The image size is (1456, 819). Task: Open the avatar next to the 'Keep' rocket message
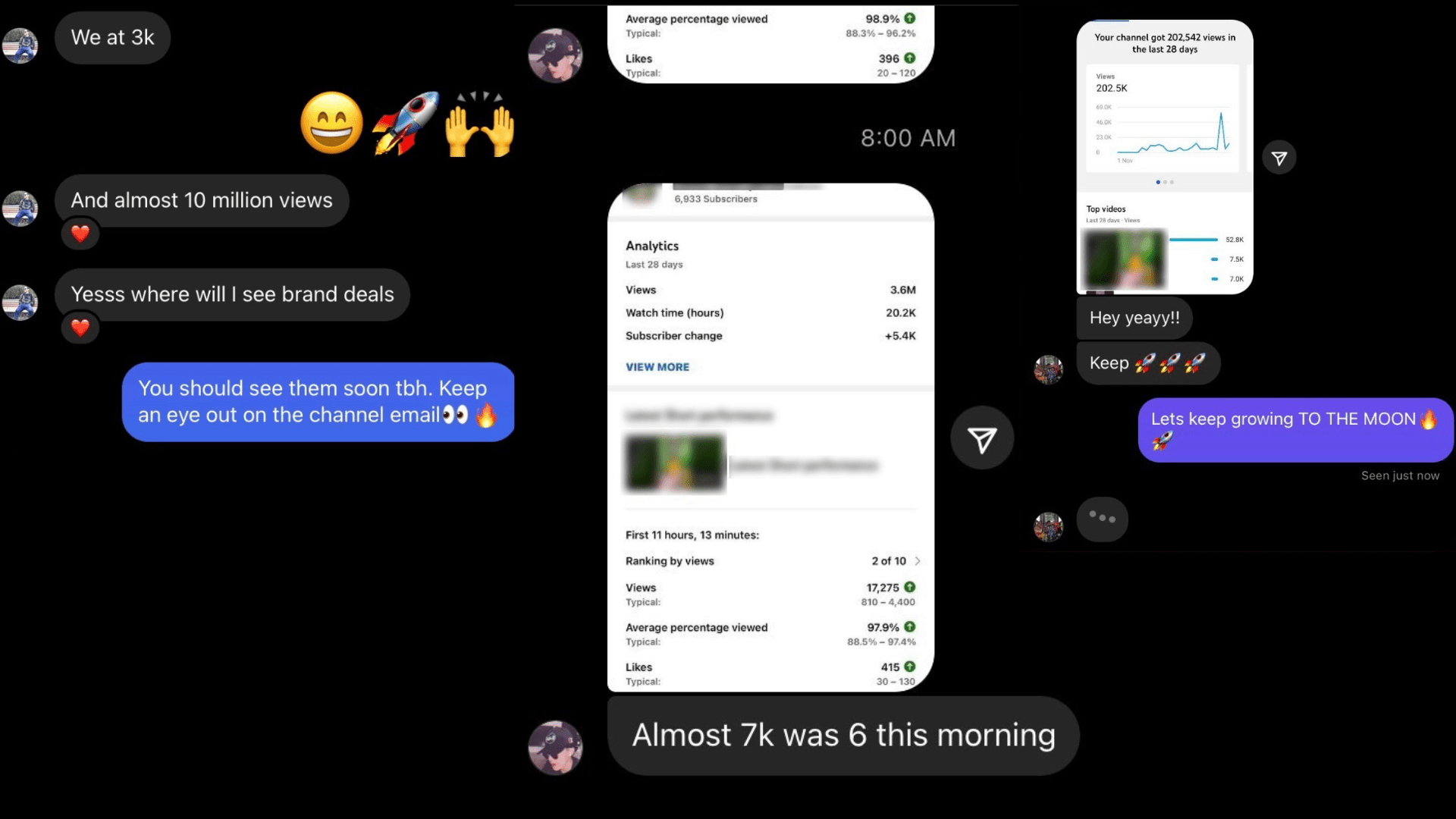(1049, 369)
